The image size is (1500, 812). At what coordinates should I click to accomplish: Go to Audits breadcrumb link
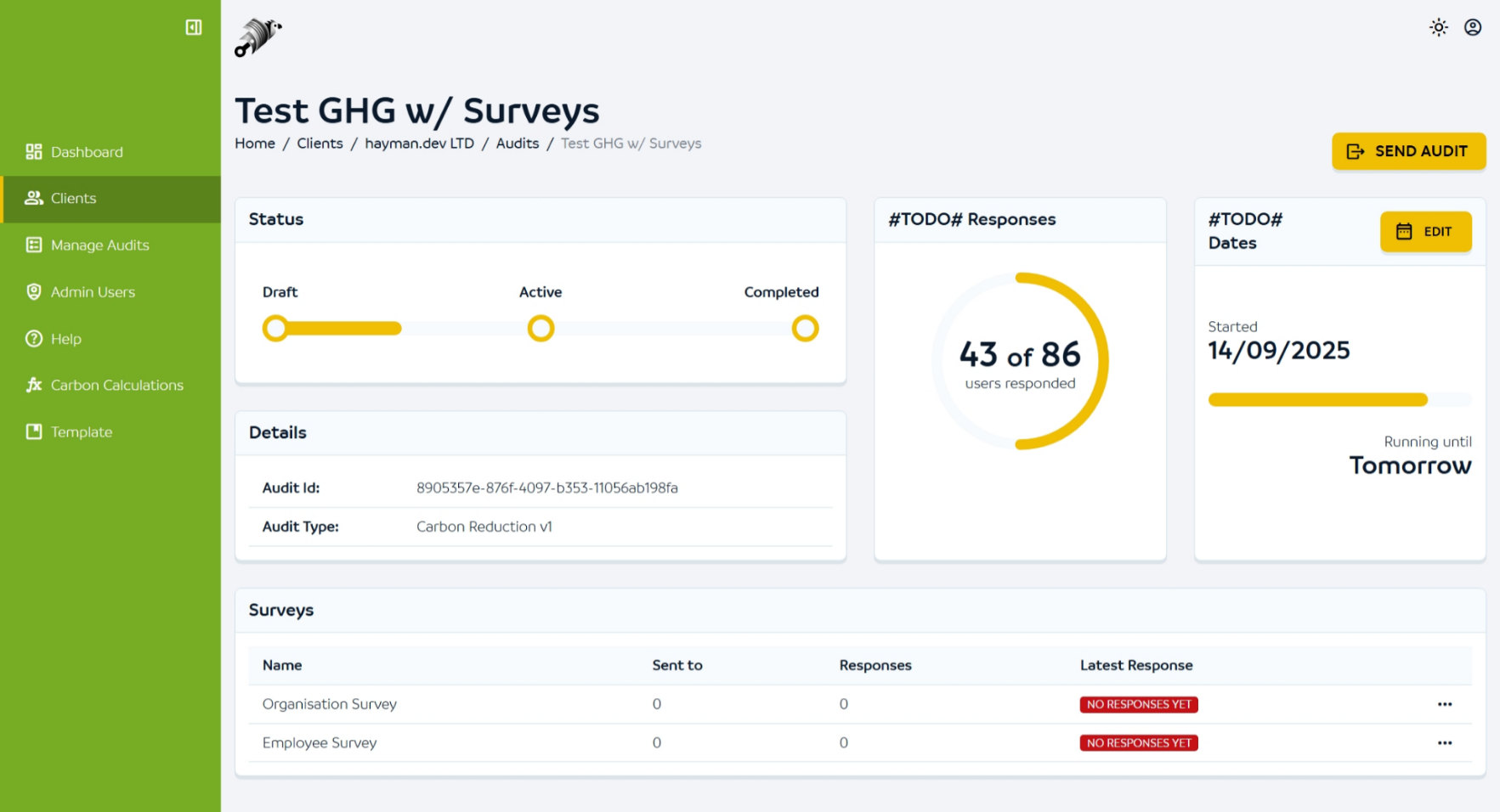[518, 144]
